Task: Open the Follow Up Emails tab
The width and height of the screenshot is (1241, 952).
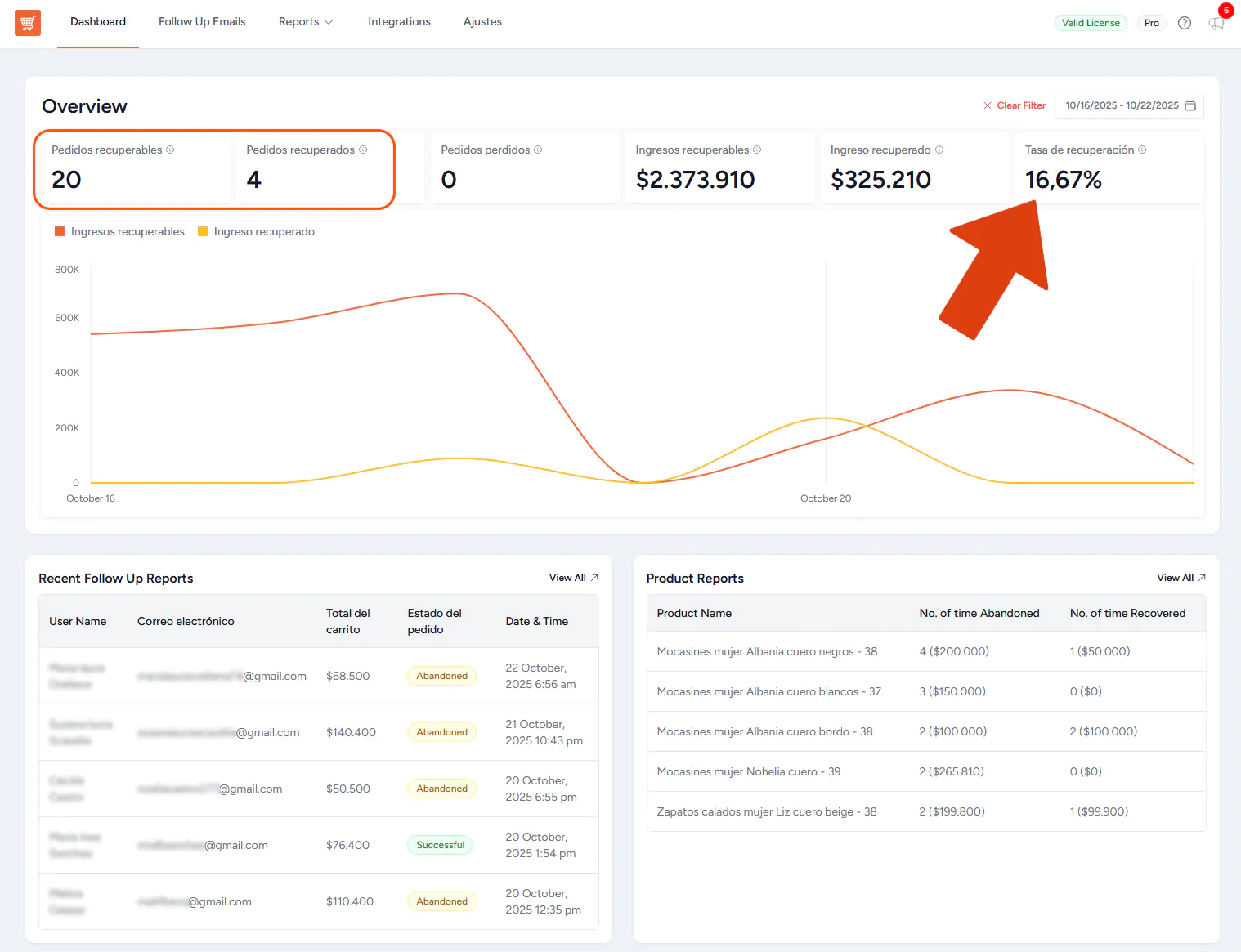Action: coord(202,22)
